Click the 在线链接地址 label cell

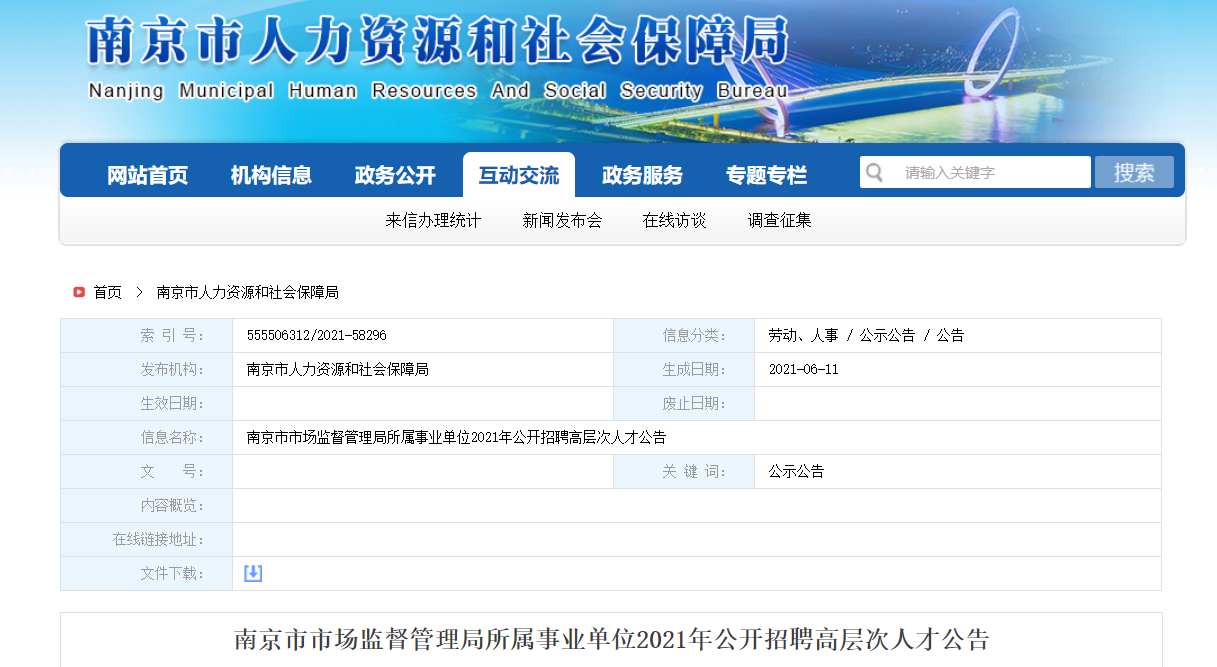pyautogui.click(x=146, y=540)
